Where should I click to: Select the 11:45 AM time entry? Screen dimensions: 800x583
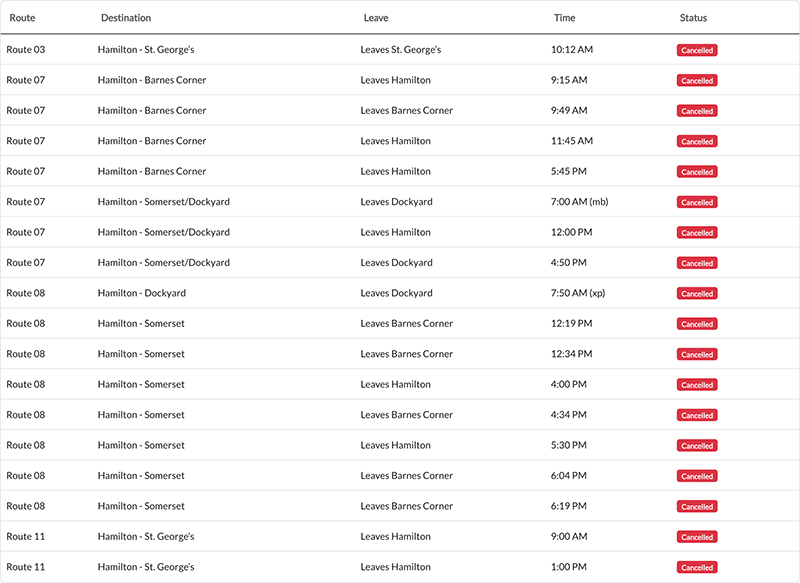(571, 141)
